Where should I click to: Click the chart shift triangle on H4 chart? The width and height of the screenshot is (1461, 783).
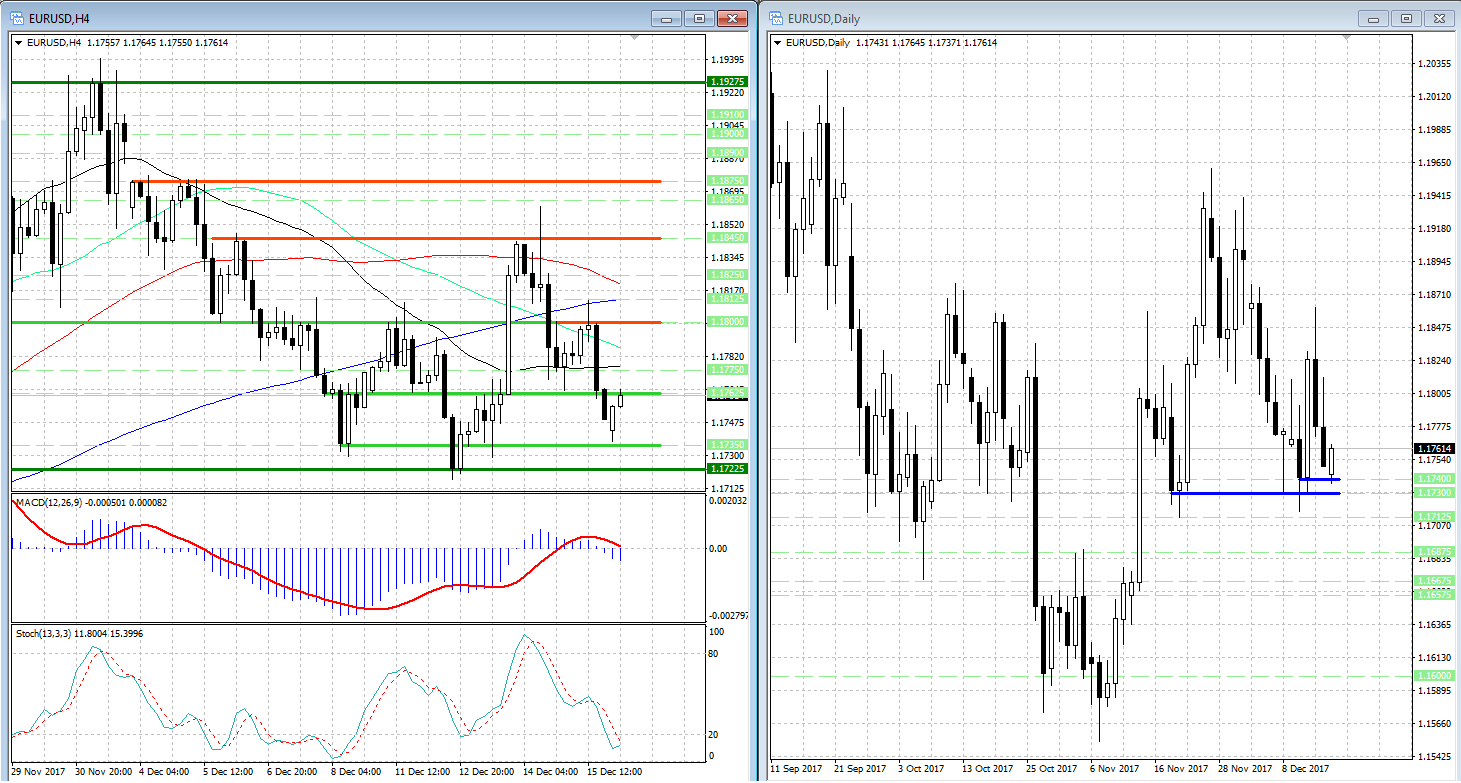tap(633, 38)
